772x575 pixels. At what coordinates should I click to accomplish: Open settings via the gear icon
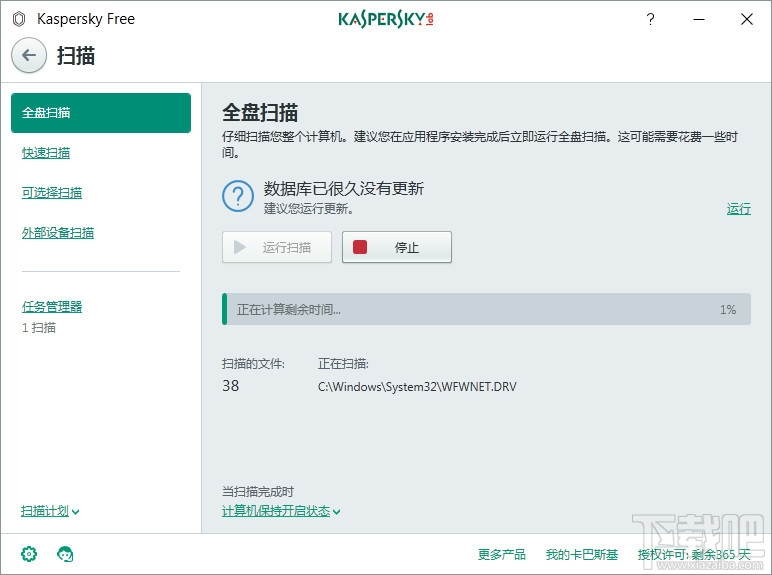coord(29,554)
